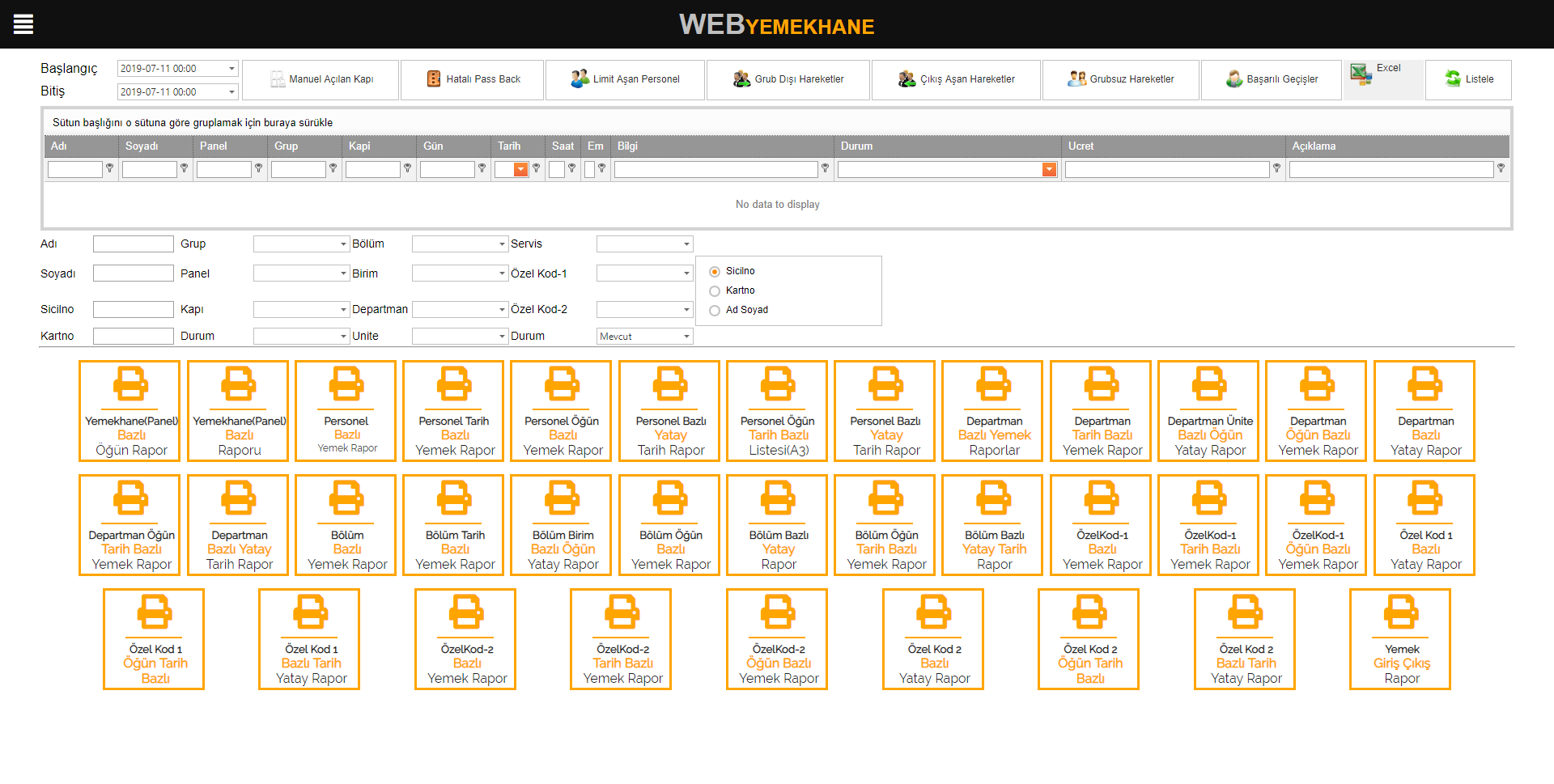The width and height of the screenshot is (1554, 784).
Task: Open Departman Öğün Tarih Bazlı Yemek Rapor
Action: click(x=130, y=525)
